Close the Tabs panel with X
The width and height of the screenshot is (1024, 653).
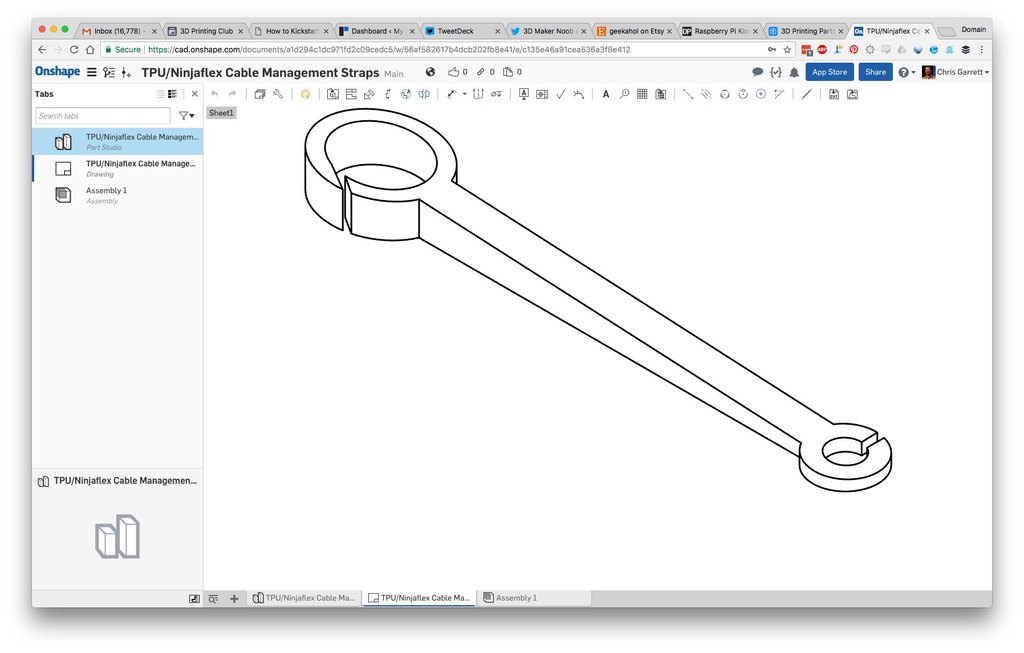tap(194, 94)
